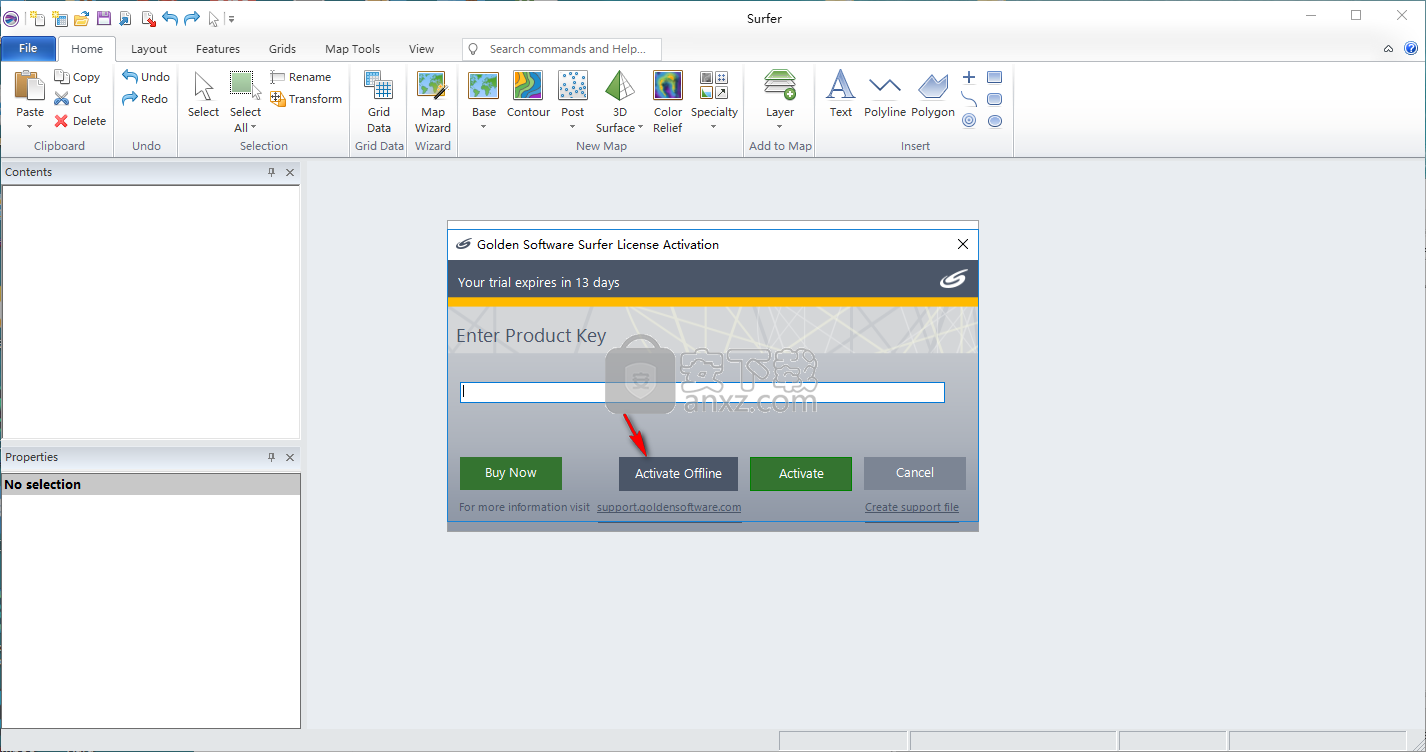Copy the selection via Copy

[77, 77]
